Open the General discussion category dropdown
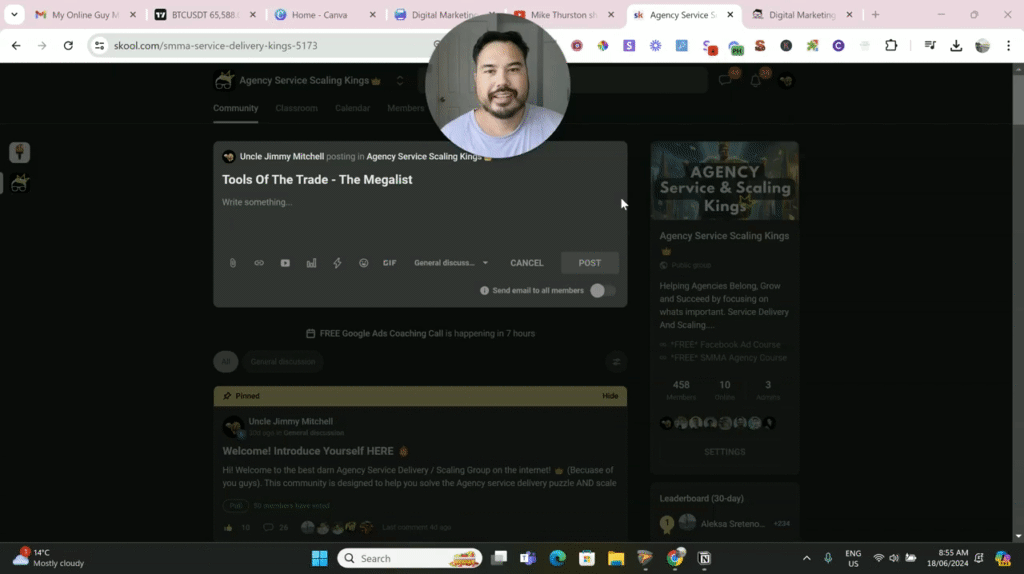The width and height of the screenshot is (1024, 574). click(x=451, y=263)
